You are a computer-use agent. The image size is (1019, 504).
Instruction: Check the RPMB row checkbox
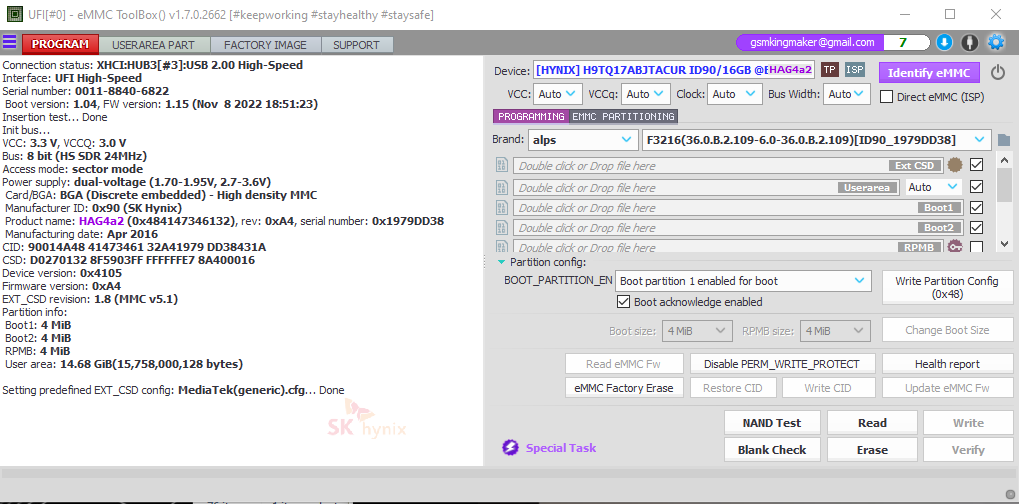coord(976,247)
